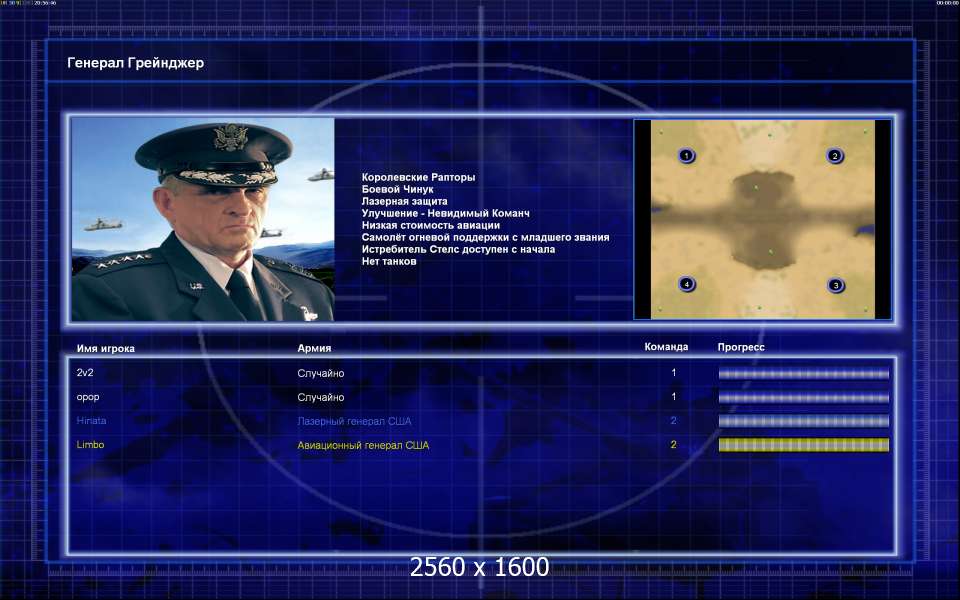Click "Истребитель Стелс доступен с начала"
Viewport: 960px width, 600px height.
coord(458,249)
